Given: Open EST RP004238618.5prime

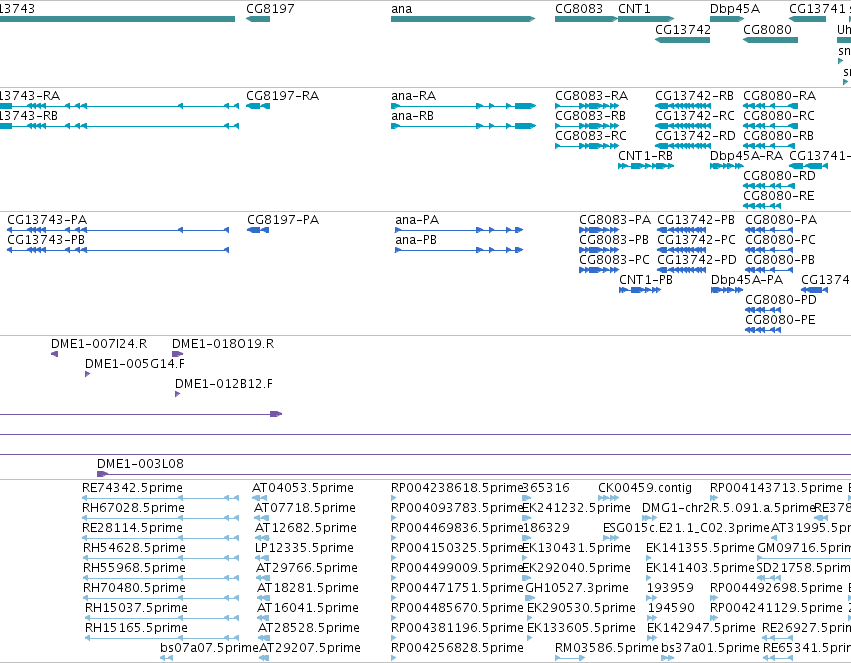Looking at the screenshot, I should tap(393, 498).
